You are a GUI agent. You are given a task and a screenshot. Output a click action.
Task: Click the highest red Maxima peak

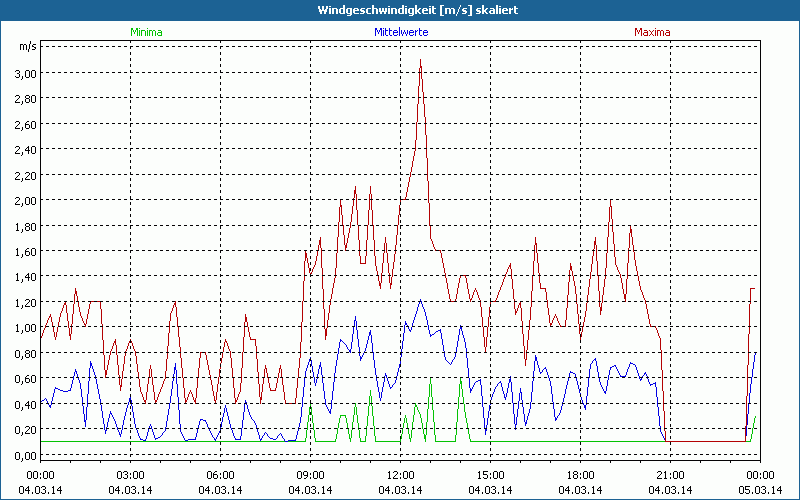coord(420,60)
